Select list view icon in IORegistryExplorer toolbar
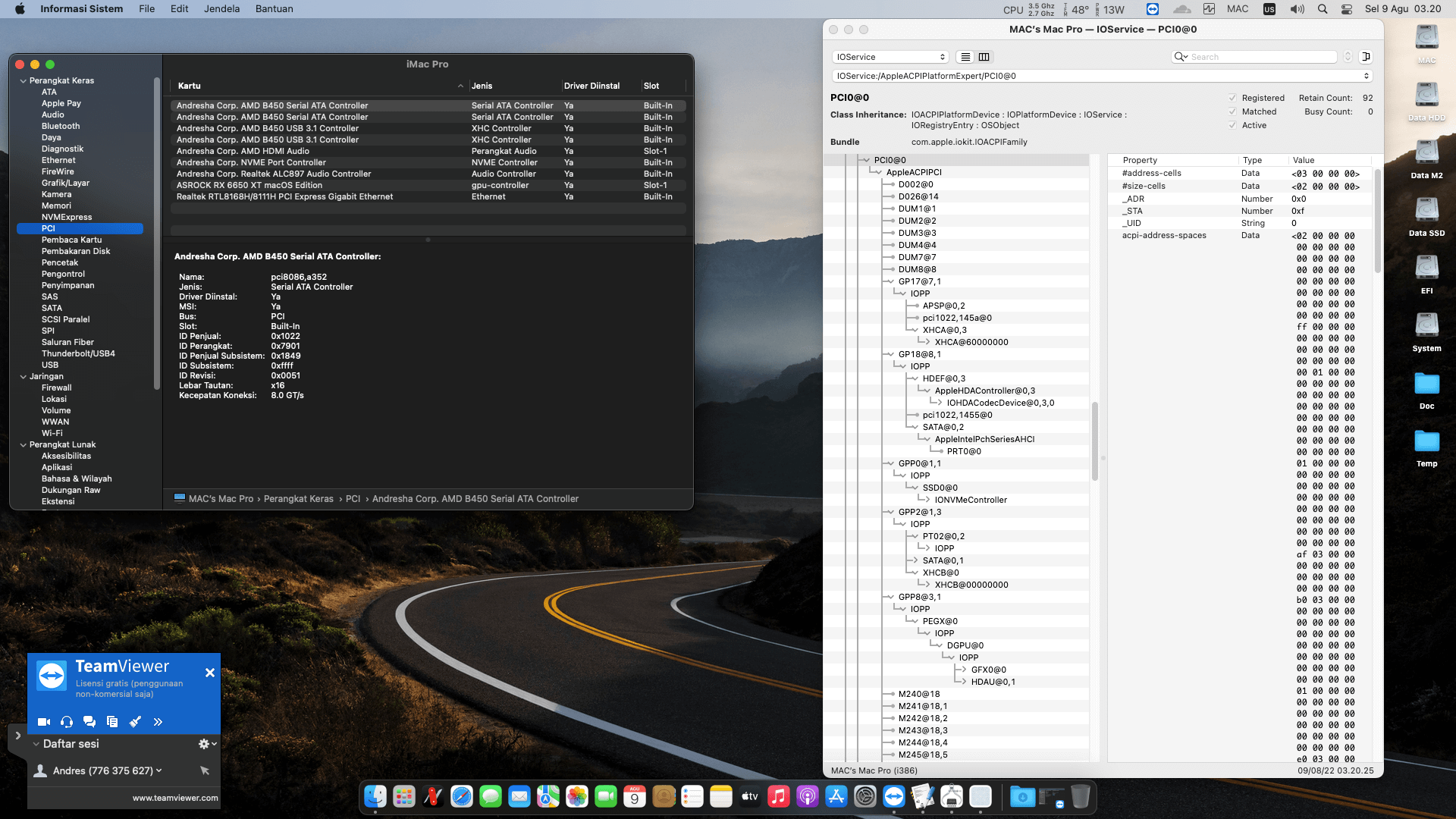 pos(965,57)
